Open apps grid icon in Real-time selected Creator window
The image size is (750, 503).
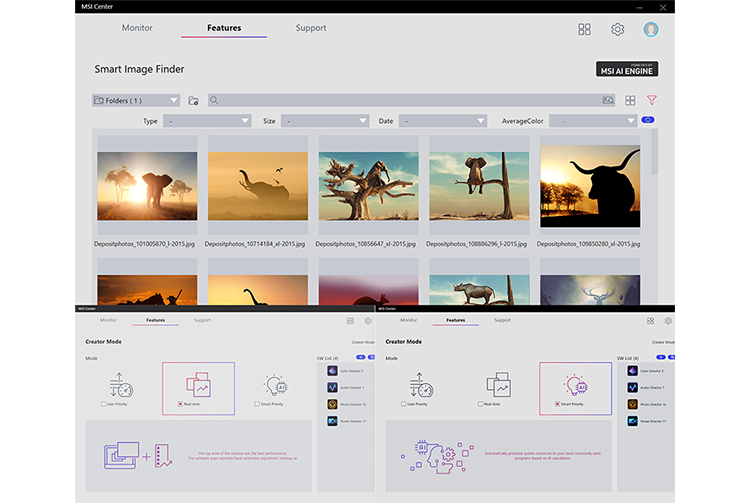coord(350,321)
